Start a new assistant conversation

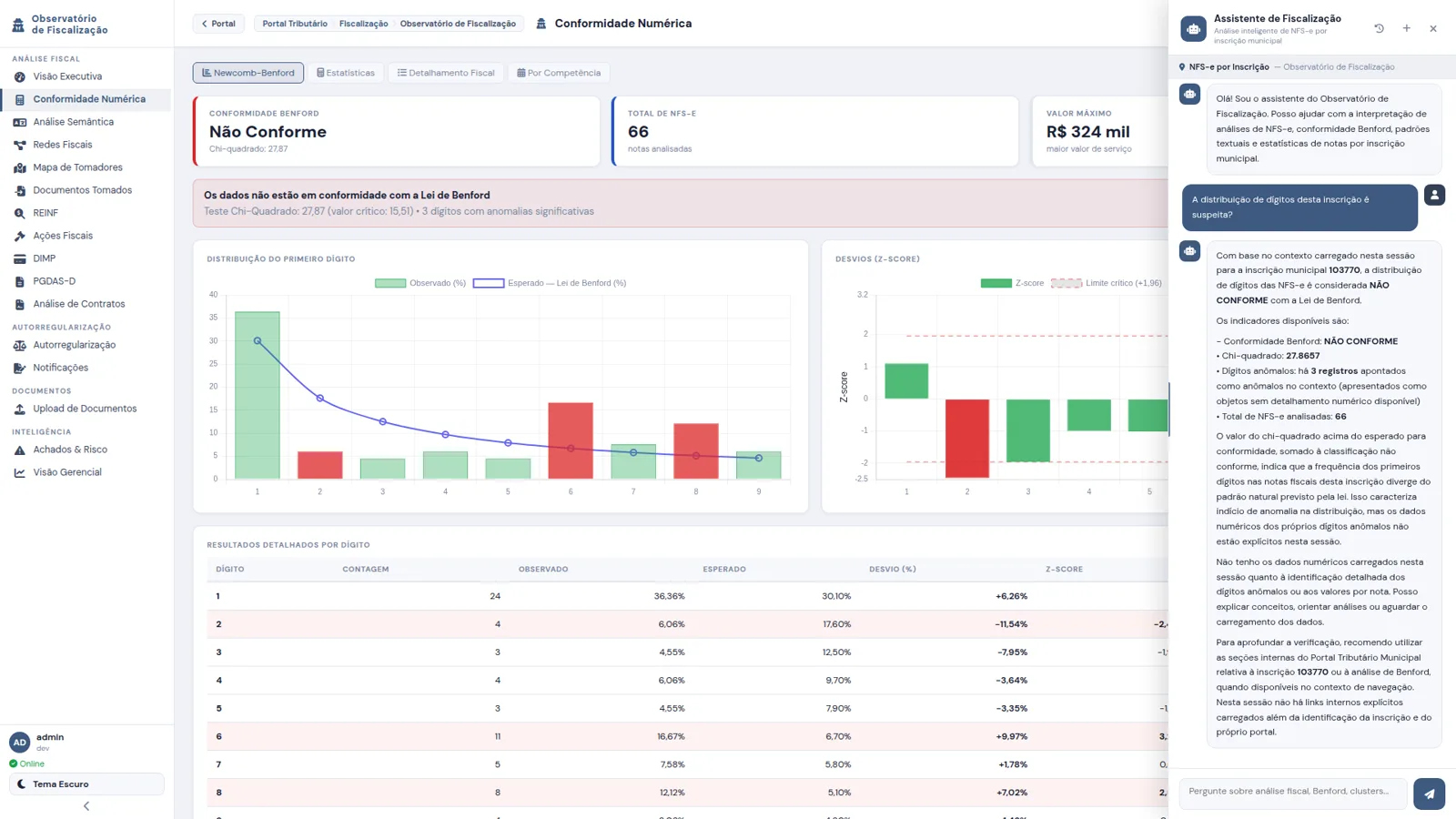(1407, 28)
